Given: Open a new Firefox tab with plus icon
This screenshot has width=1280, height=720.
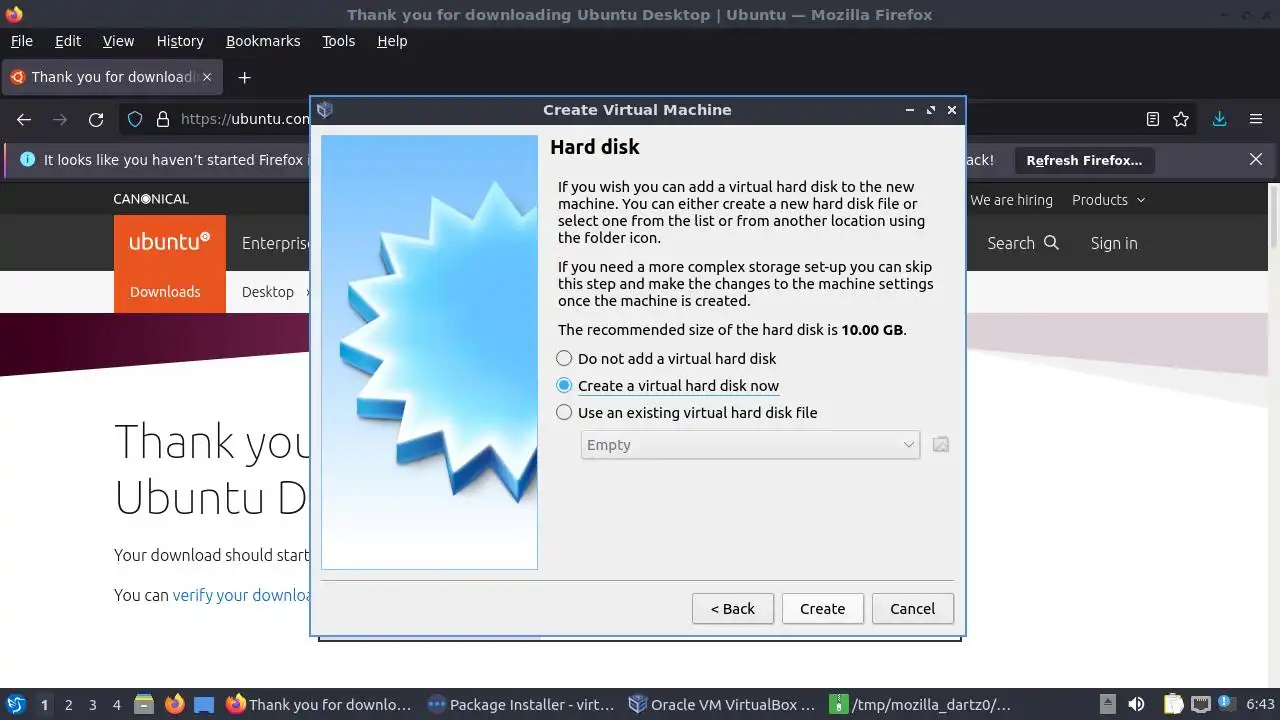Looking at the screenshot, I should click(x=244, y=77).
